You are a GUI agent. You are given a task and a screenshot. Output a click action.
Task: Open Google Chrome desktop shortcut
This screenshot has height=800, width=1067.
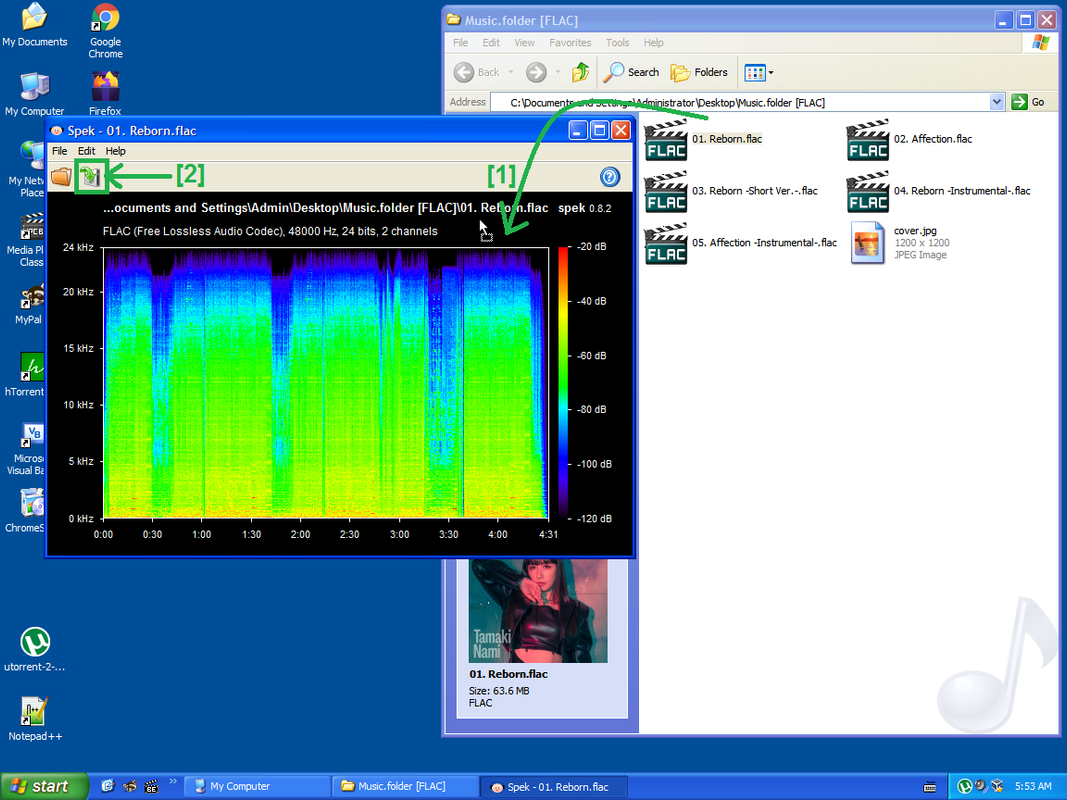coord(105,31)
